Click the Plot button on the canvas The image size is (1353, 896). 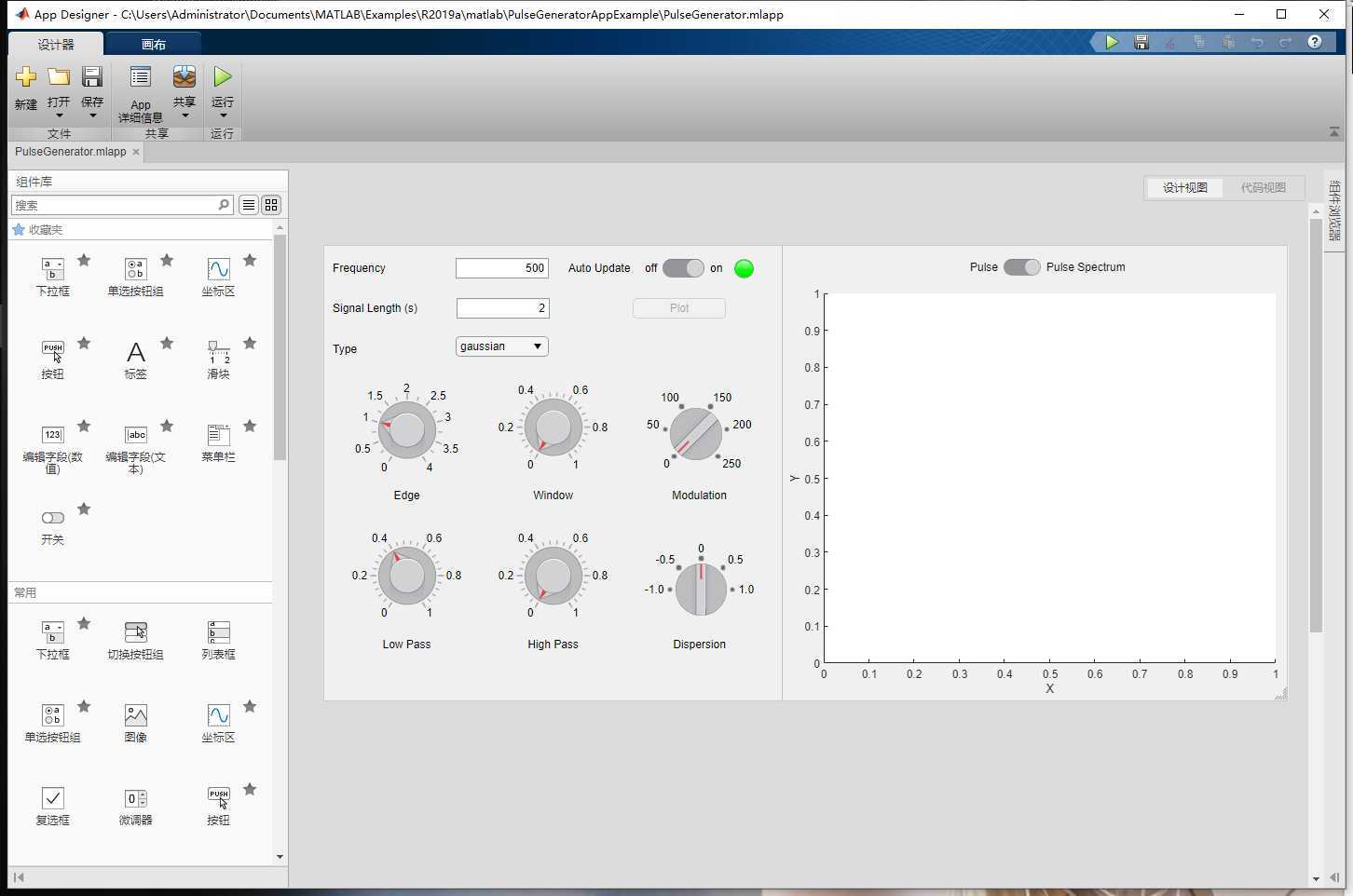point(678,307)
